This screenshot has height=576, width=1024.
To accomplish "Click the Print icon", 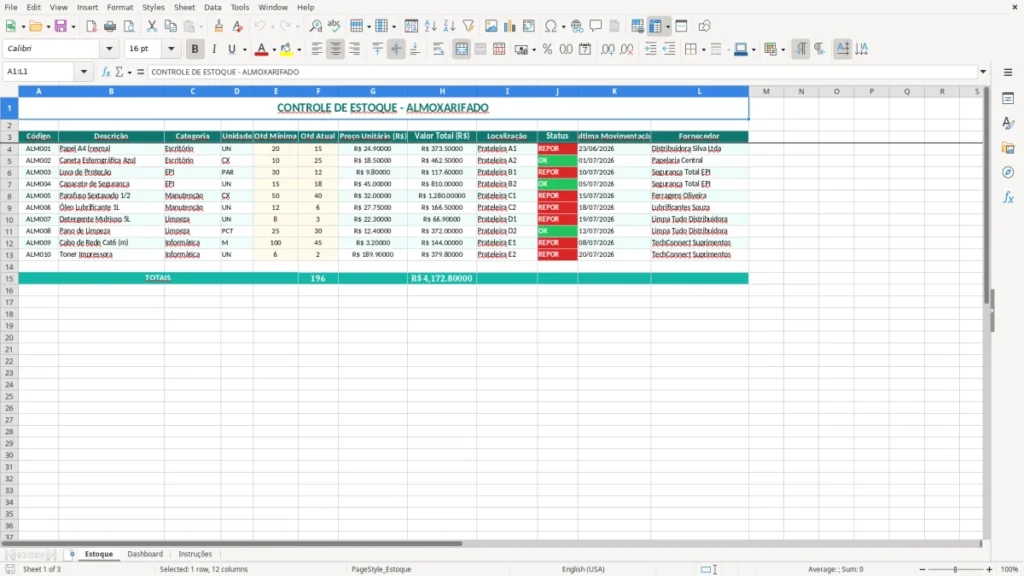I will (x=110, y=26).
